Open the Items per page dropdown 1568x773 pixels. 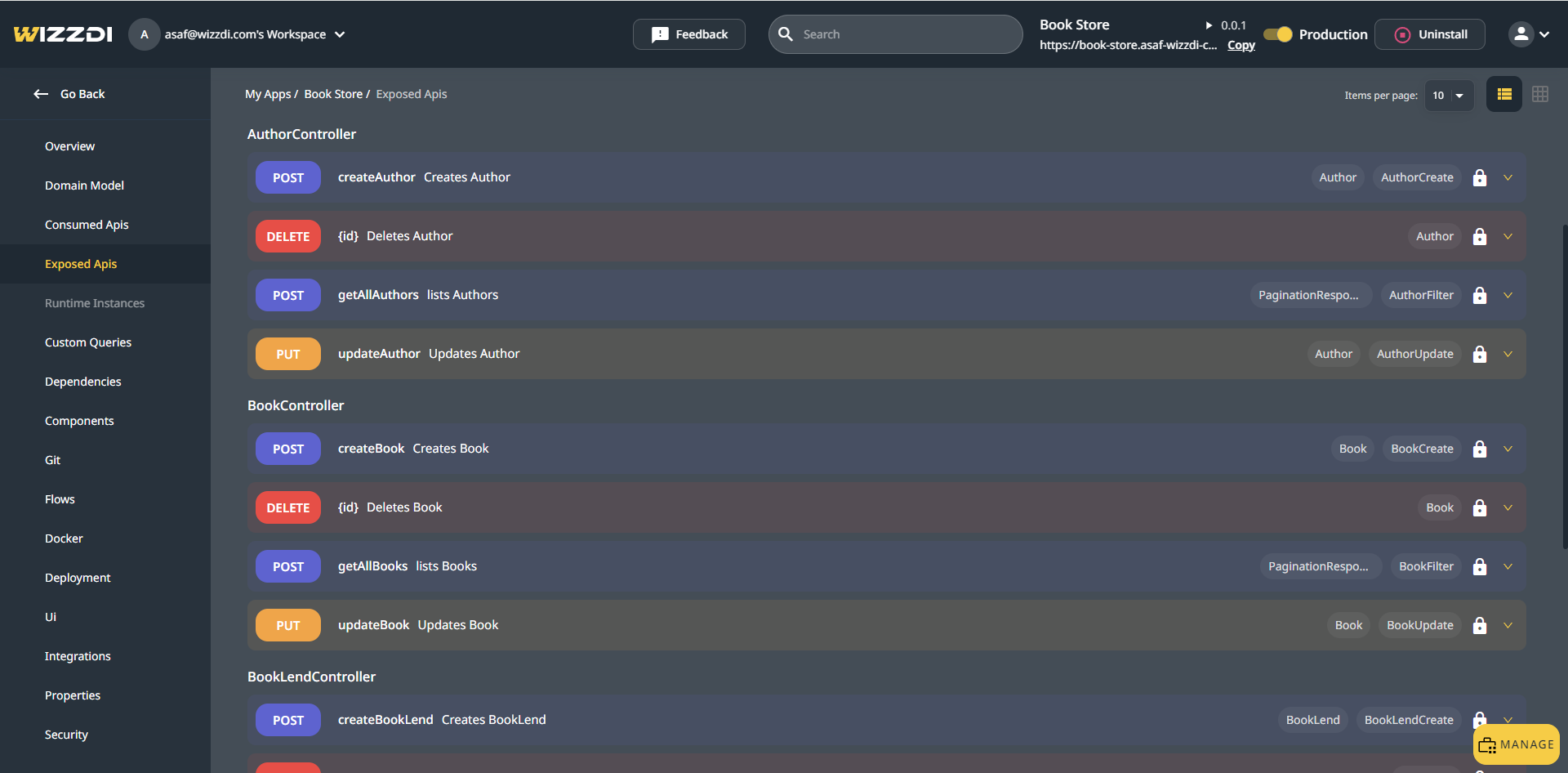click(x=1449, y=96)
